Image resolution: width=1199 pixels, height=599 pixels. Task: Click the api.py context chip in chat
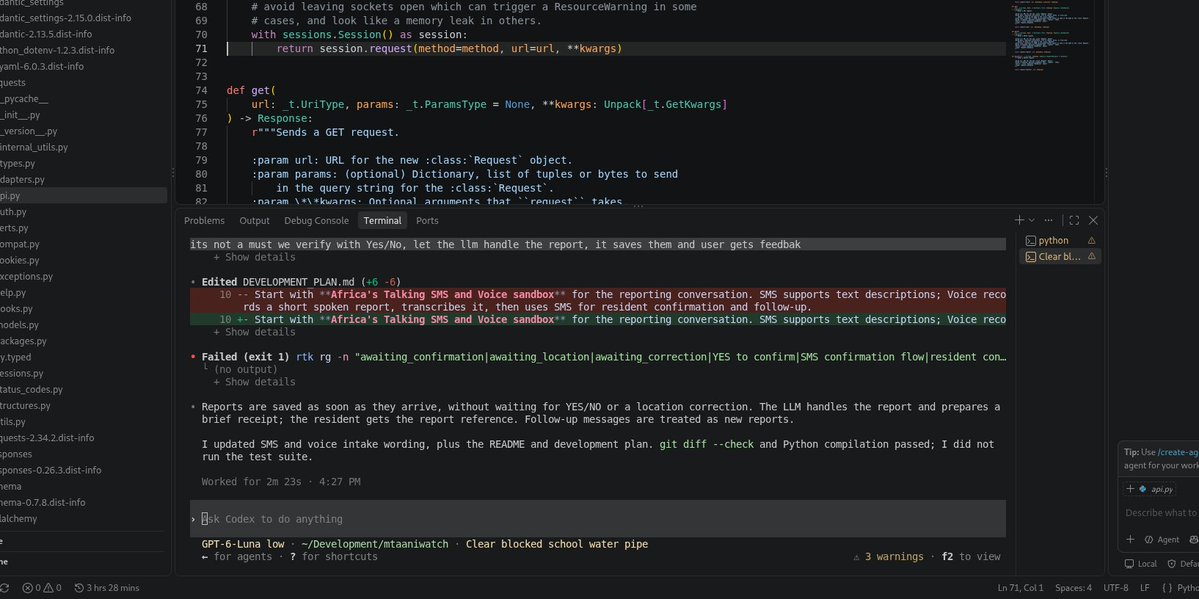pos(1156,489)
